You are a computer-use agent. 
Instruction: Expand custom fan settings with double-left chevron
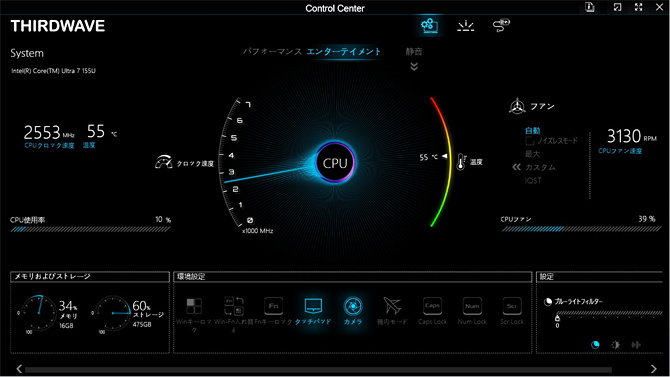[516, 167]
